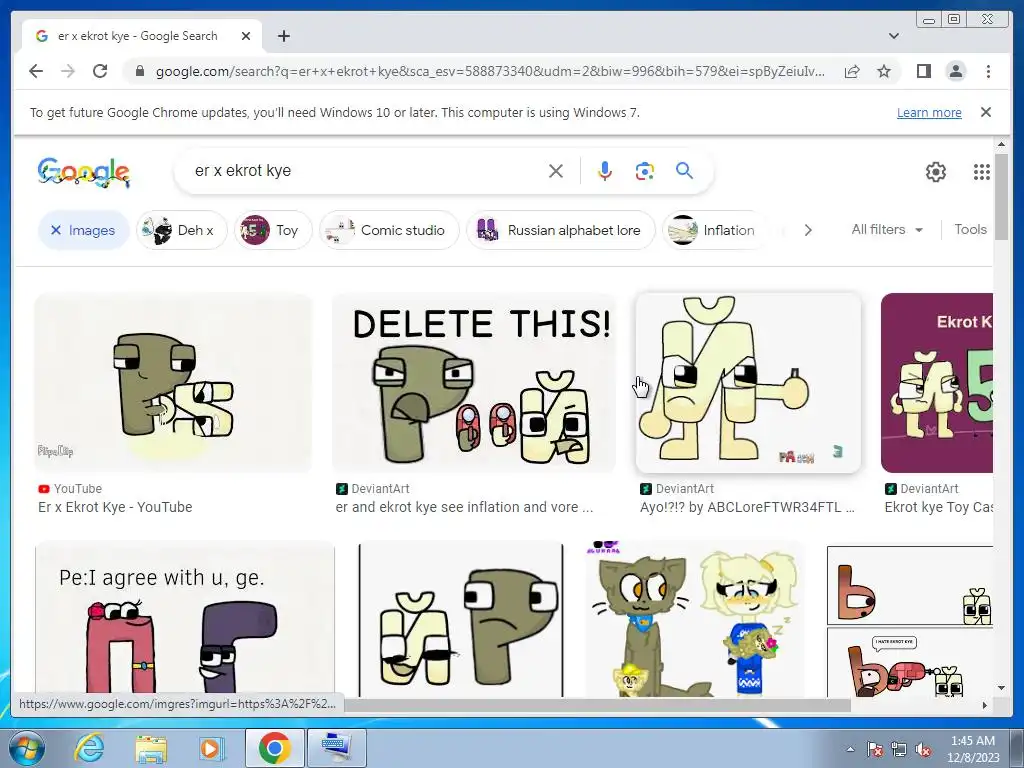
Task: Select the Comic studio chip
Action: (389, 230)
